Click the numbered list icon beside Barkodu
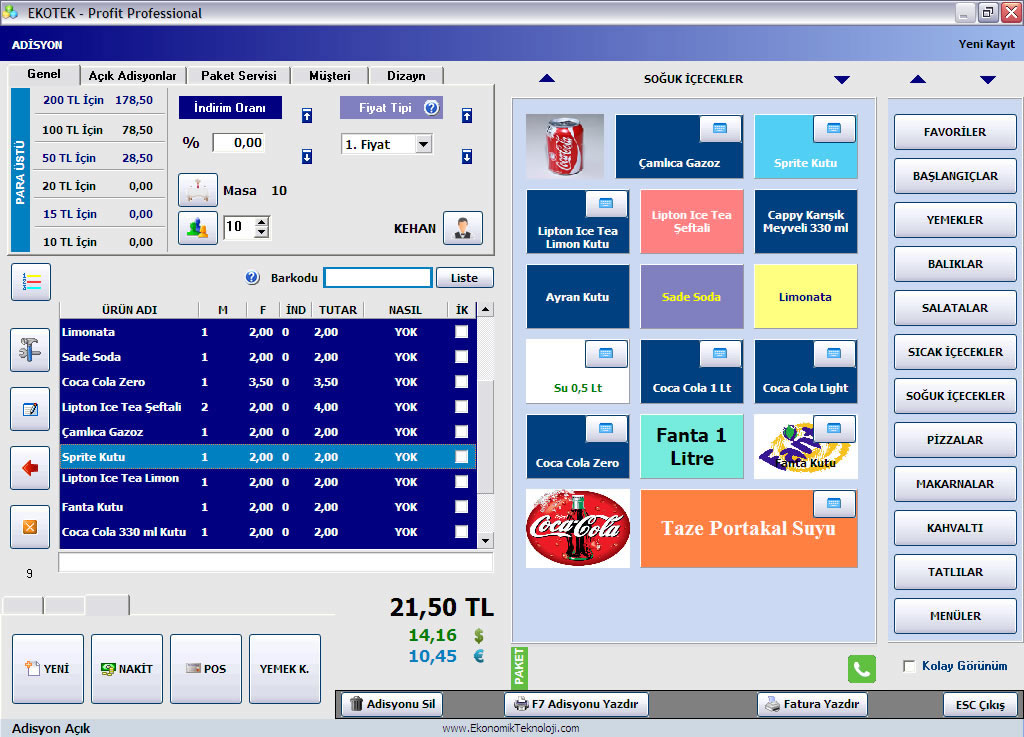 point(31,282)
